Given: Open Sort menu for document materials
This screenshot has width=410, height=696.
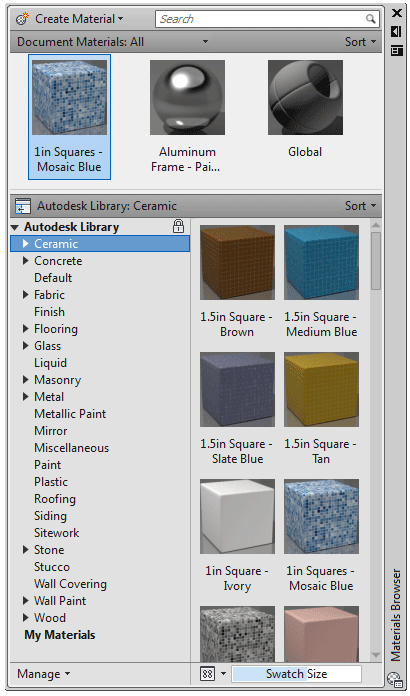Looking at the screenshot, I should (x=360, y=42).
